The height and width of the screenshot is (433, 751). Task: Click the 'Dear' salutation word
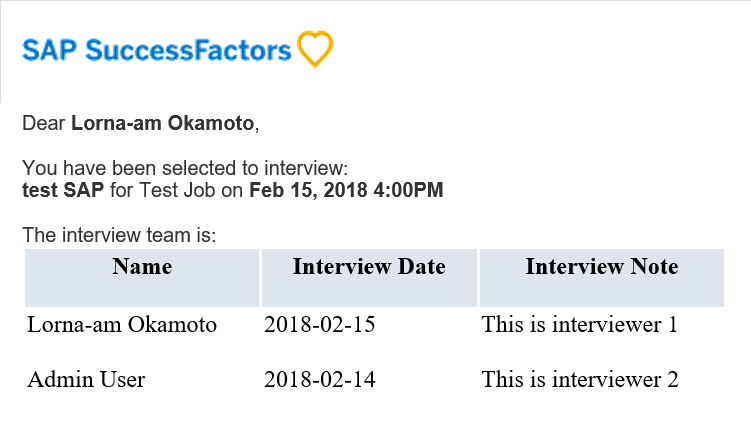(x=44, y=123)
